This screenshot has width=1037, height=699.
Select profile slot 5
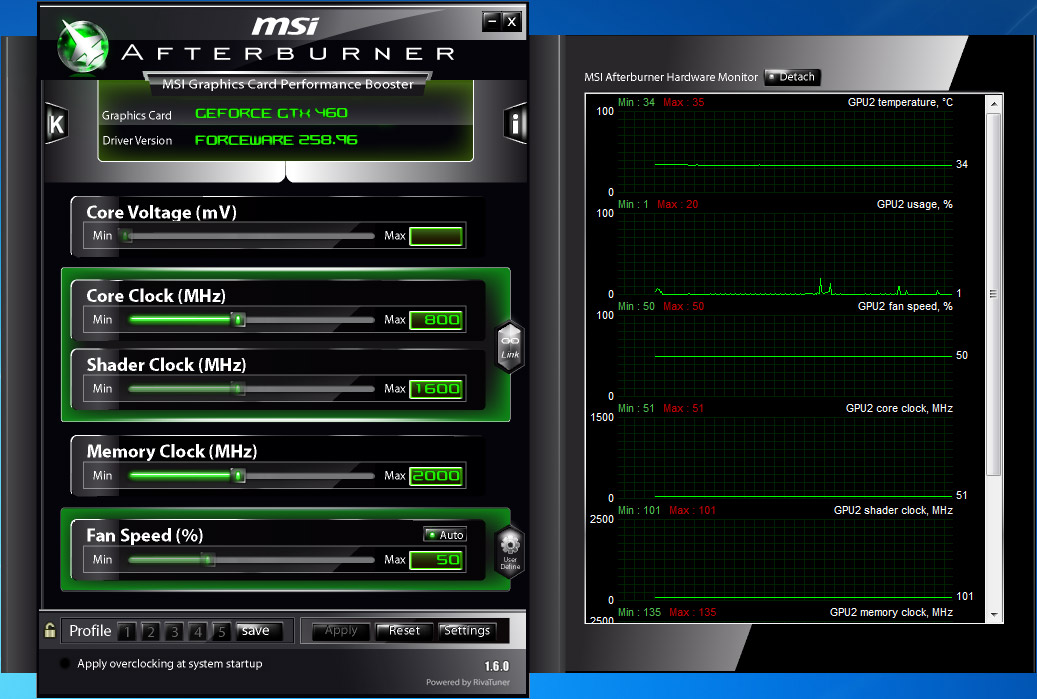222,632
